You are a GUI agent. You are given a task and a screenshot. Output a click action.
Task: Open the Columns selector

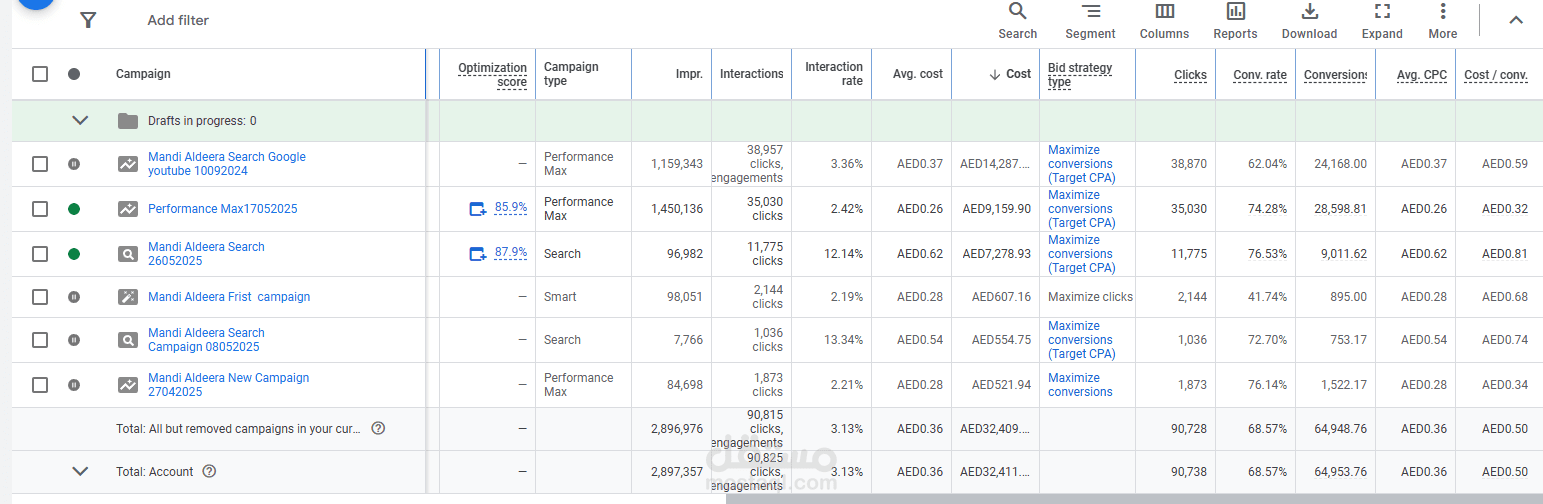[x=1164, y=20]
